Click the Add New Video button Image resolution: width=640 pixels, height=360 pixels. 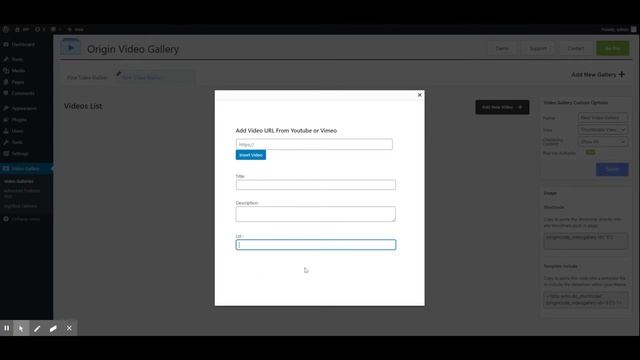[x=502, y=107]
